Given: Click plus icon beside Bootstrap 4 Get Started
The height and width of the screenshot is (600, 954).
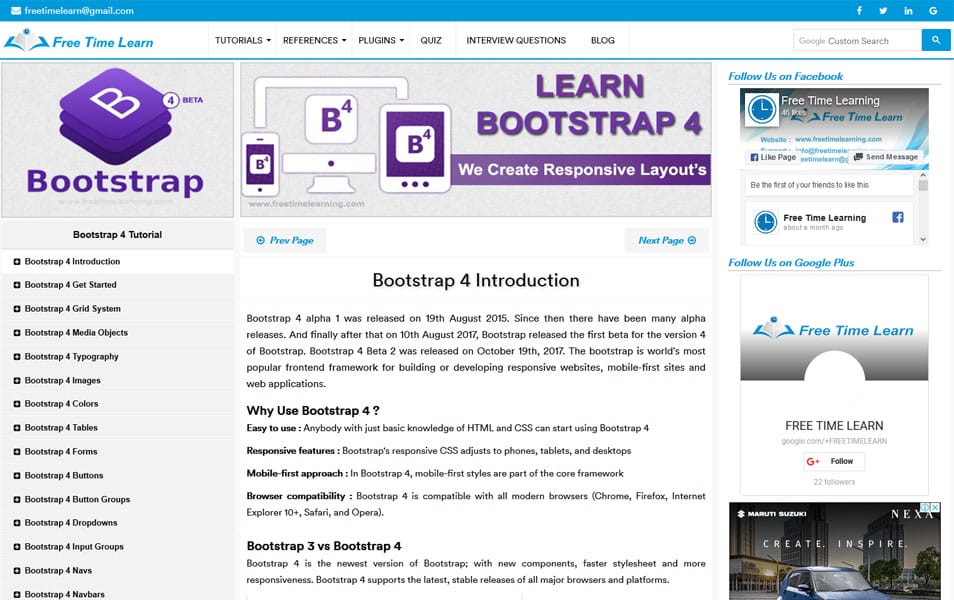Looking at the screenshot, I should [x=17, y=285].
